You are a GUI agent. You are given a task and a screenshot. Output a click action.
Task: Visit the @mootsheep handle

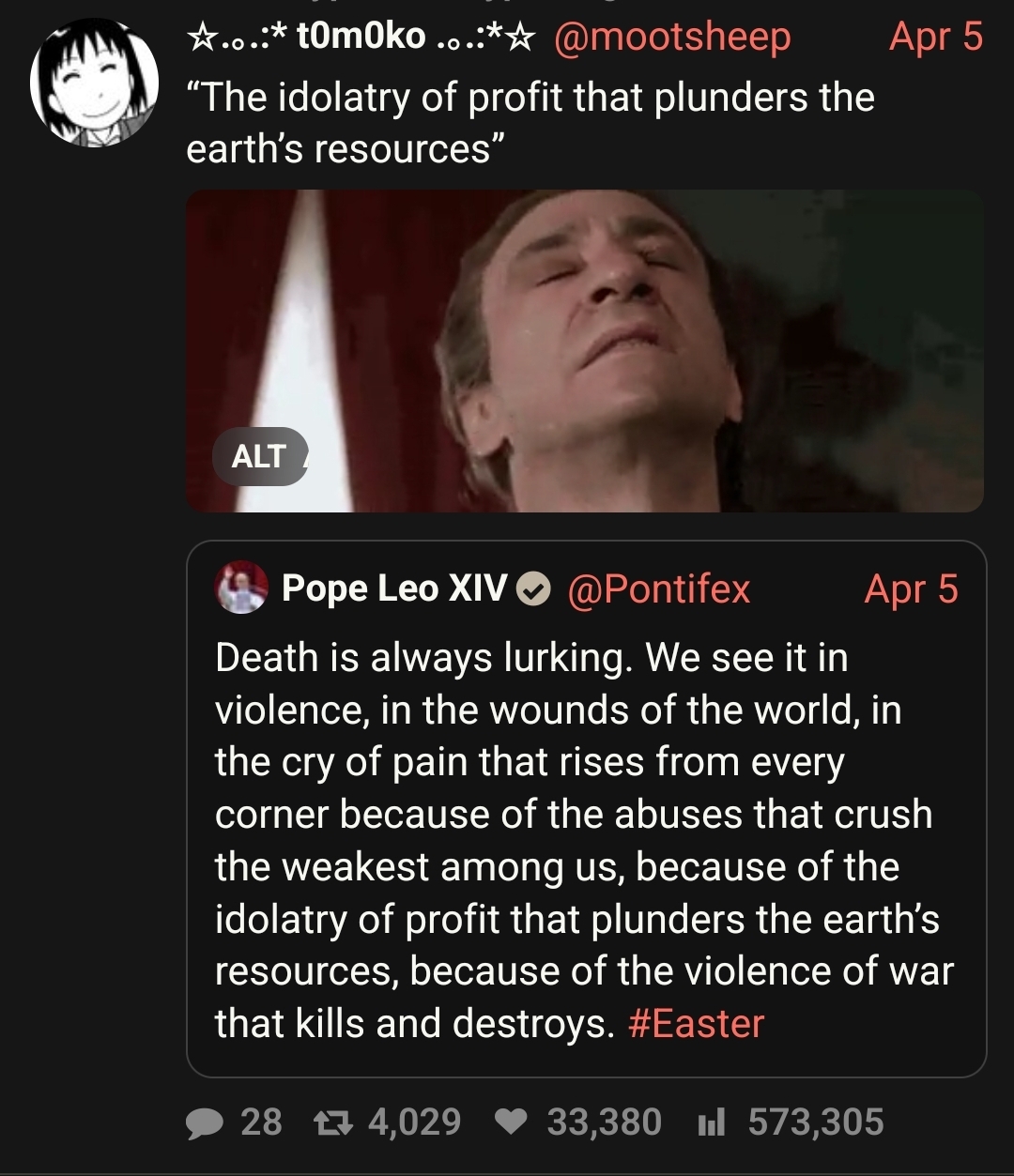tap(672, 38)
